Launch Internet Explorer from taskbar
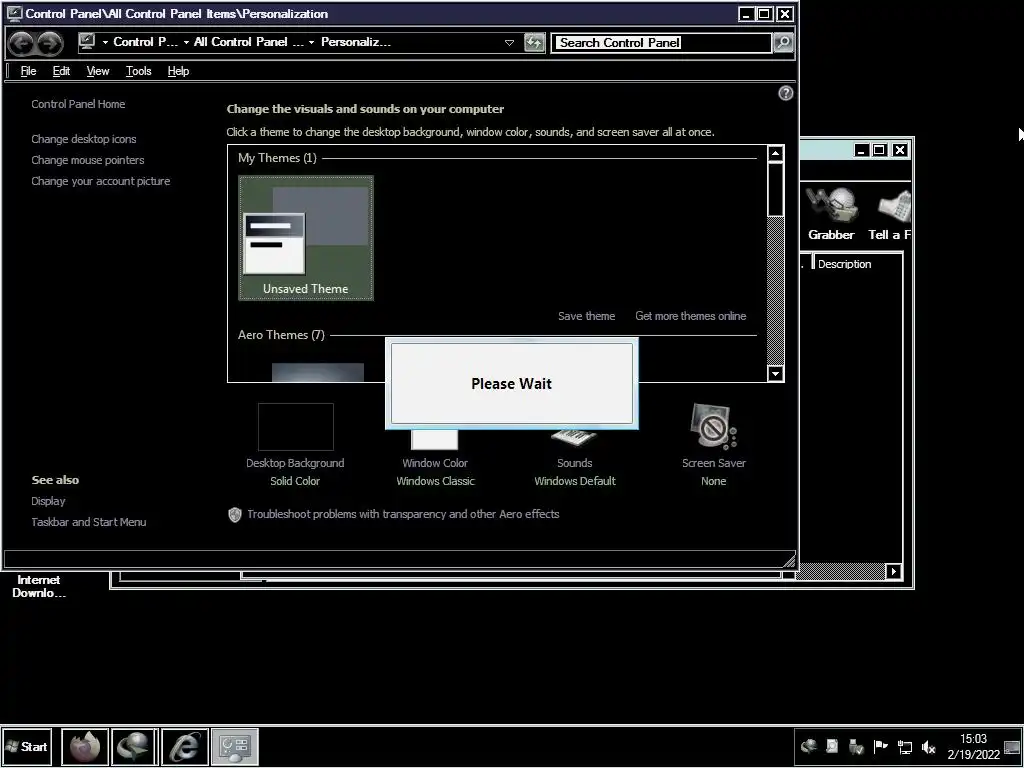The width and height of the screenshot is (1024, 768). pyautogui.click(x=185, y=746)
